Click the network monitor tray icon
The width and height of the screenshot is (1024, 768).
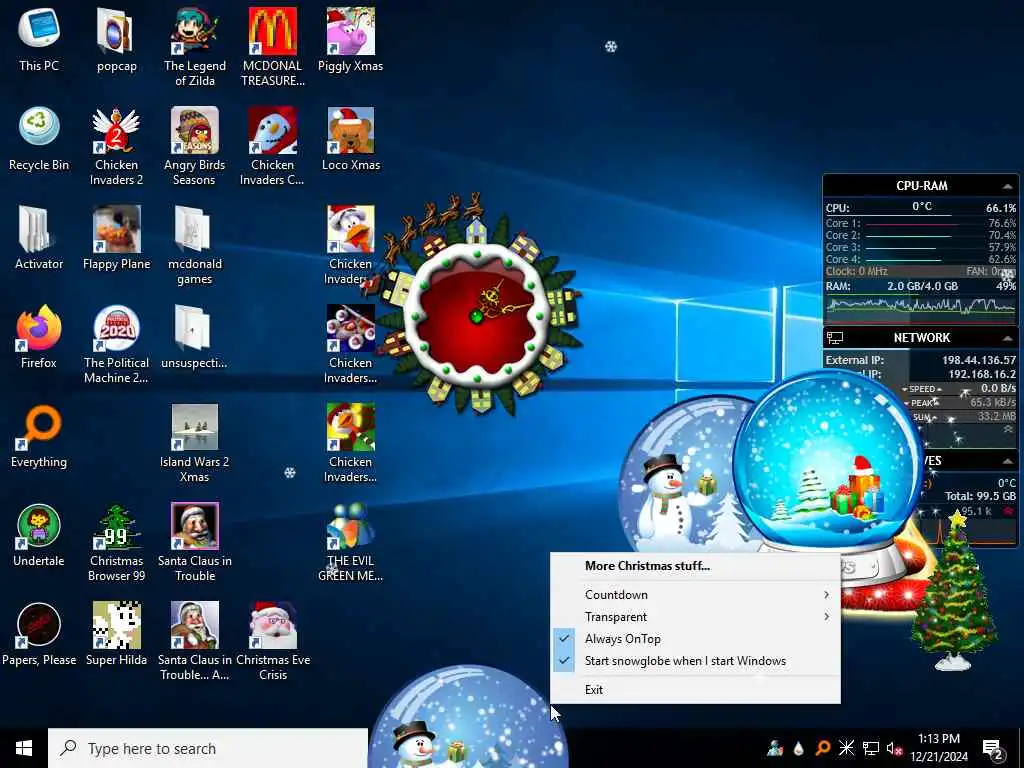[x=871, y=748]
